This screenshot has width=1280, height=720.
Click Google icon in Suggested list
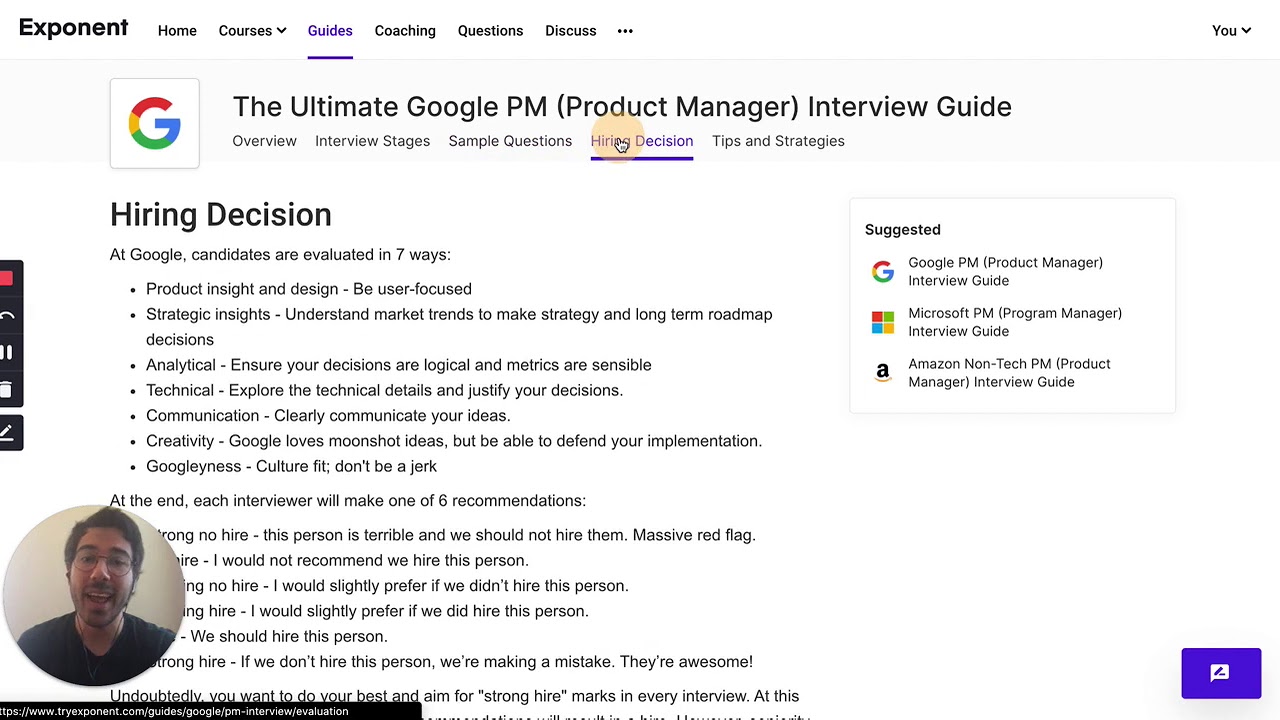[883, 272]
